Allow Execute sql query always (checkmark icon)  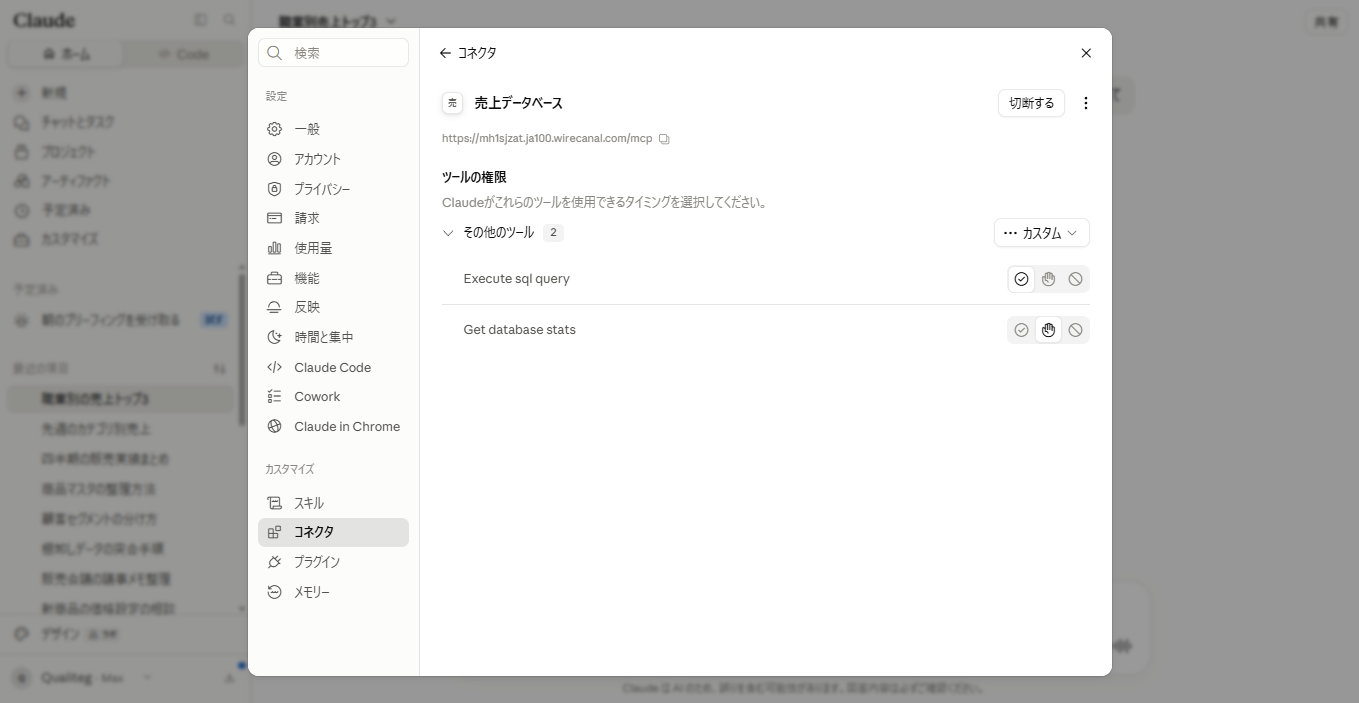(1021, 279)
